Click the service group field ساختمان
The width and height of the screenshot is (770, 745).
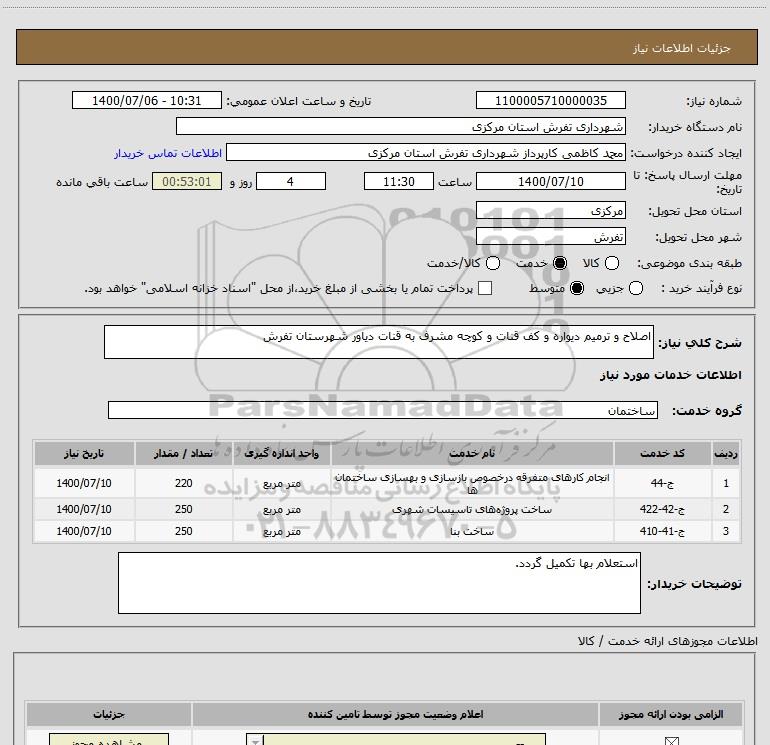(383, 411)
